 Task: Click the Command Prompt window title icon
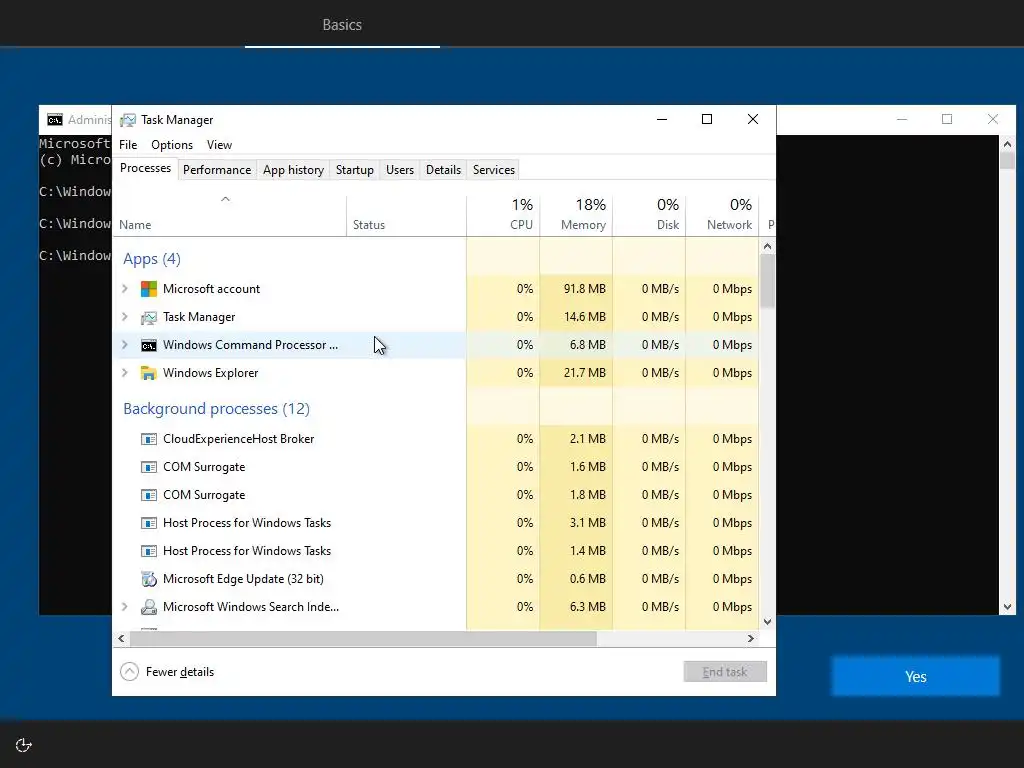[55, 120]
